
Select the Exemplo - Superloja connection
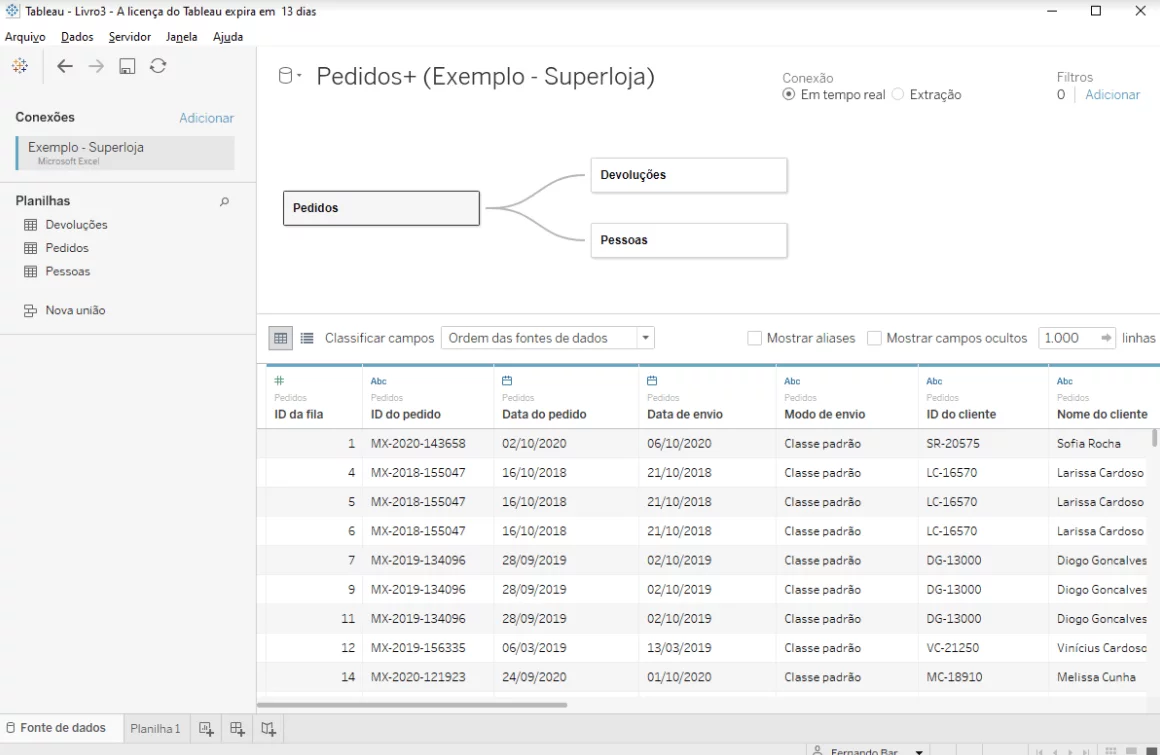[125, 153]
